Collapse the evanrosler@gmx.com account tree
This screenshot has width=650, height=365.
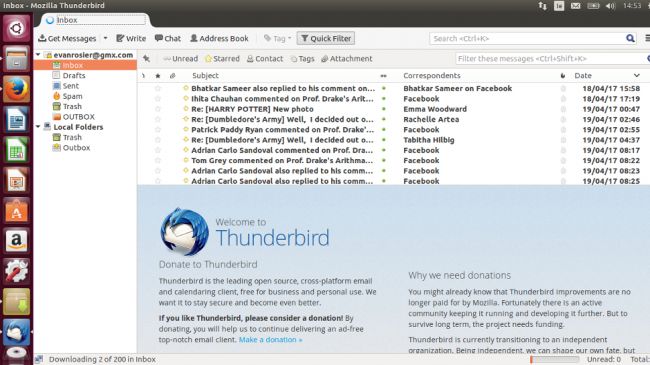pos(38,55)
